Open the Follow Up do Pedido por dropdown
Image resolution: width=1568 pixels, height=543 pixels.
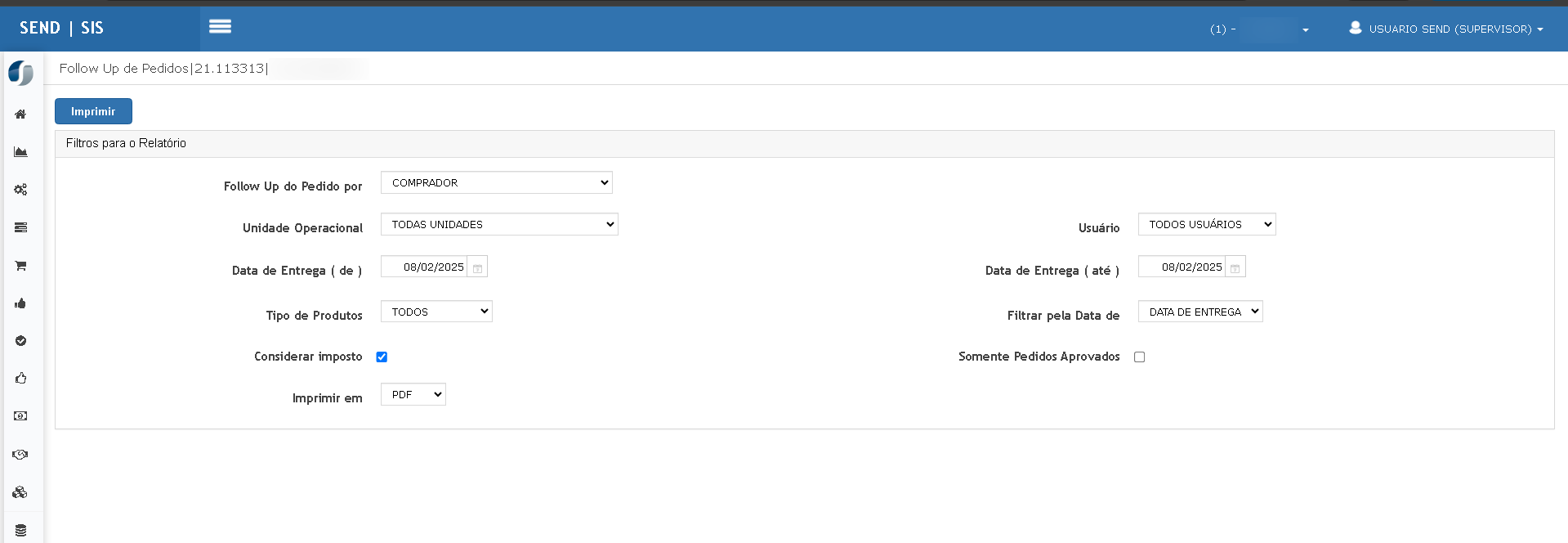coord(497,182)
